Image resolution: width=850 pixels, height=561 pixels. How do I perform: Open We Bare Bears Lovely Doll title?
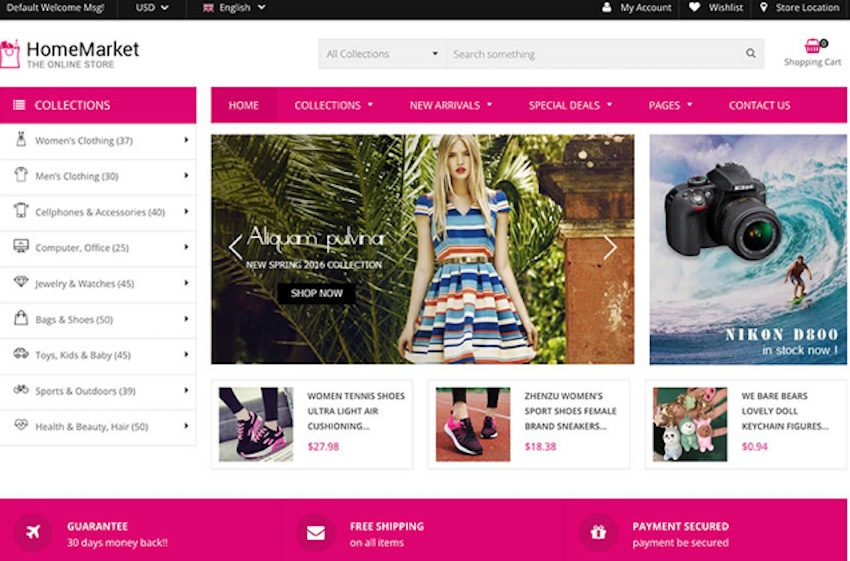[785, 411]
